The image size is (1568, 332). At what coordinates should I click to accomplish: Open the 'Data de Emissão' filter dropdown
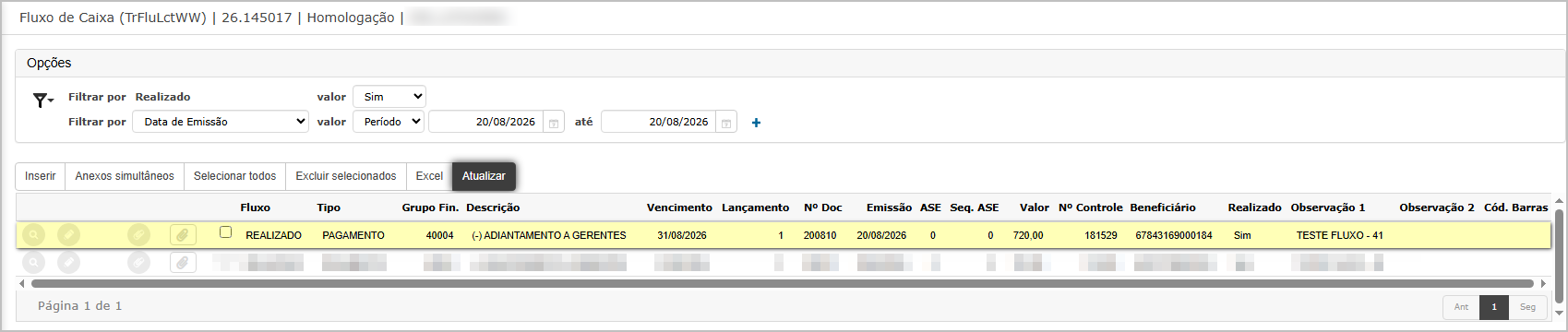pyautogui.click(x=221, y=122)
